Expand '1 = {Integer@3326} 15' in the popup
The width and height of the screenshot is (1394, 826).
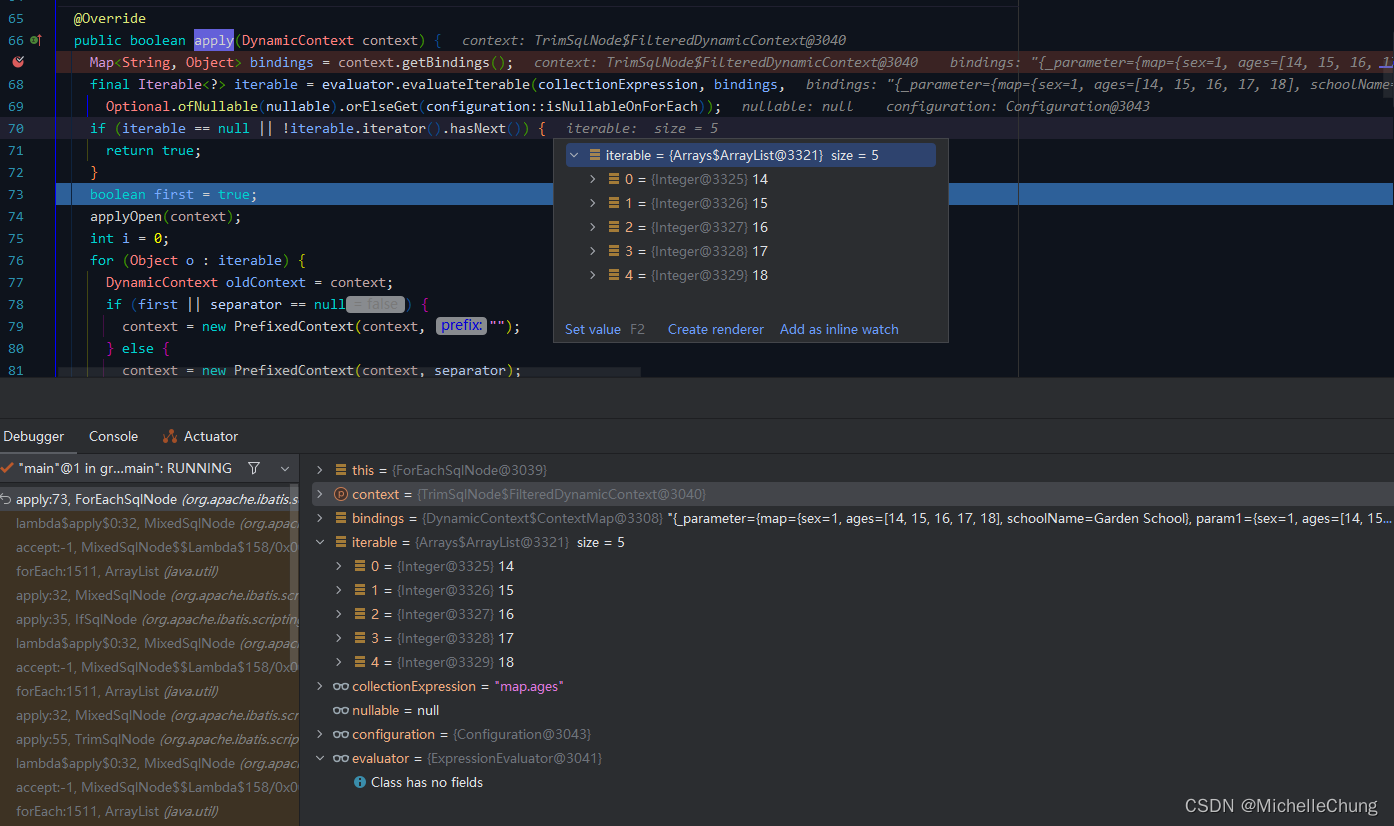click(x=594, y=202)
